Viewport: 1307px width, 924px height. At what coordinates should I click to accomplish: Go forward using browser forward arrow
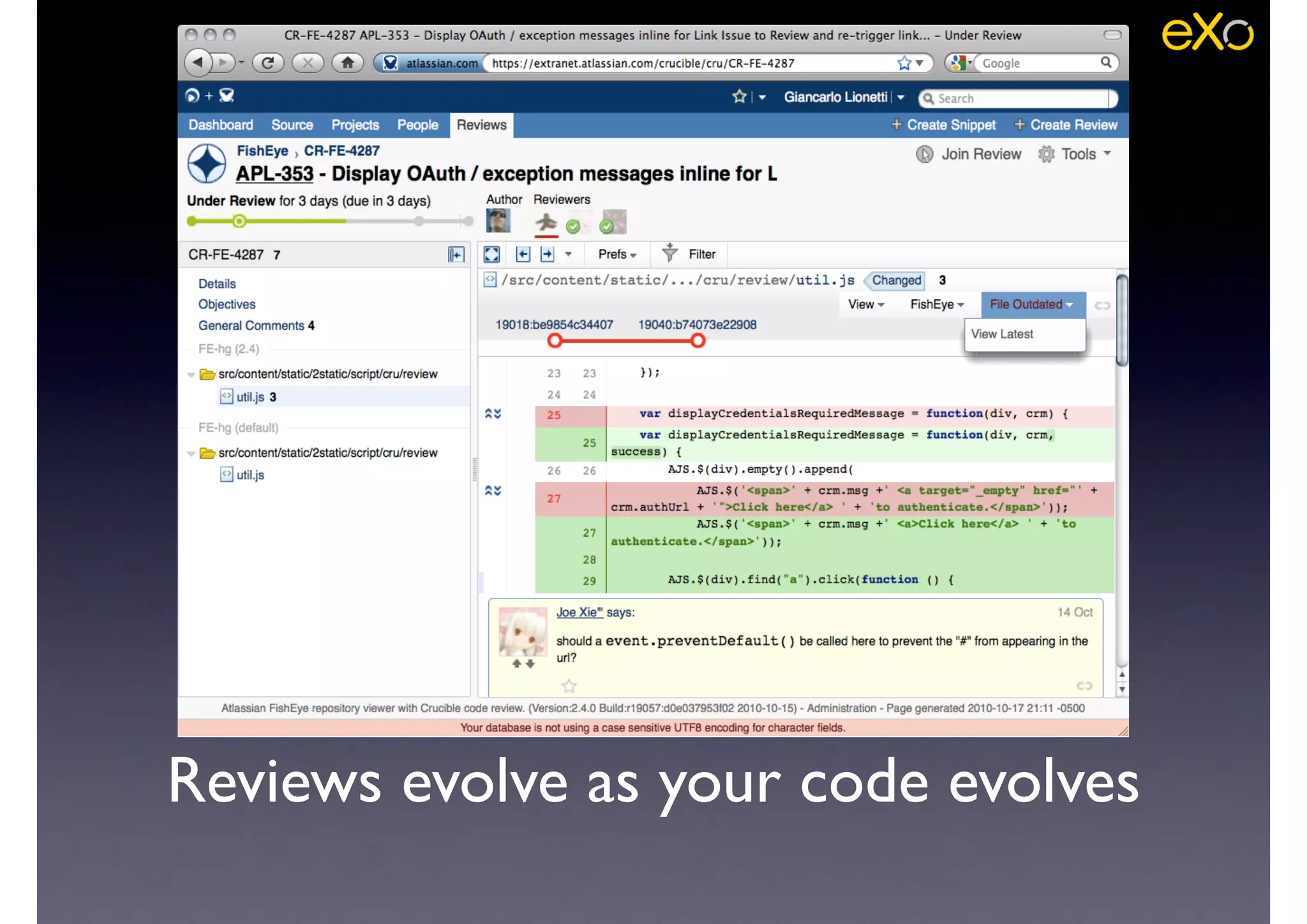(222, 63)
